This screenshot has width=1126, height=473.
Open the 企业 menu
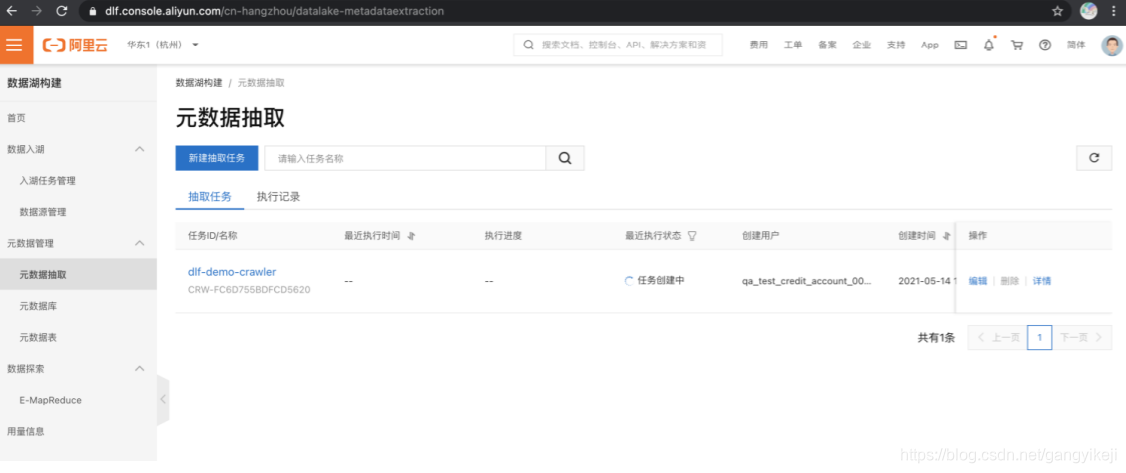(862, 45)
